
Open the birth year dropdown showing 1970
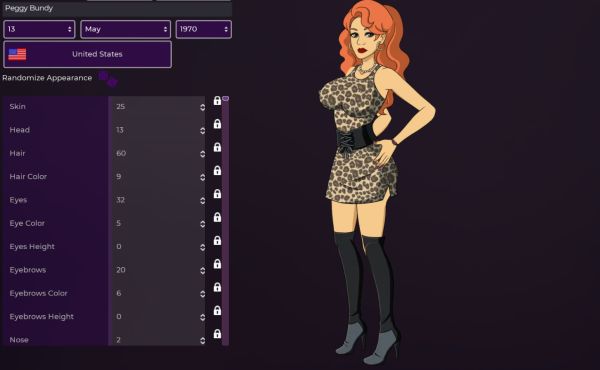204,29
